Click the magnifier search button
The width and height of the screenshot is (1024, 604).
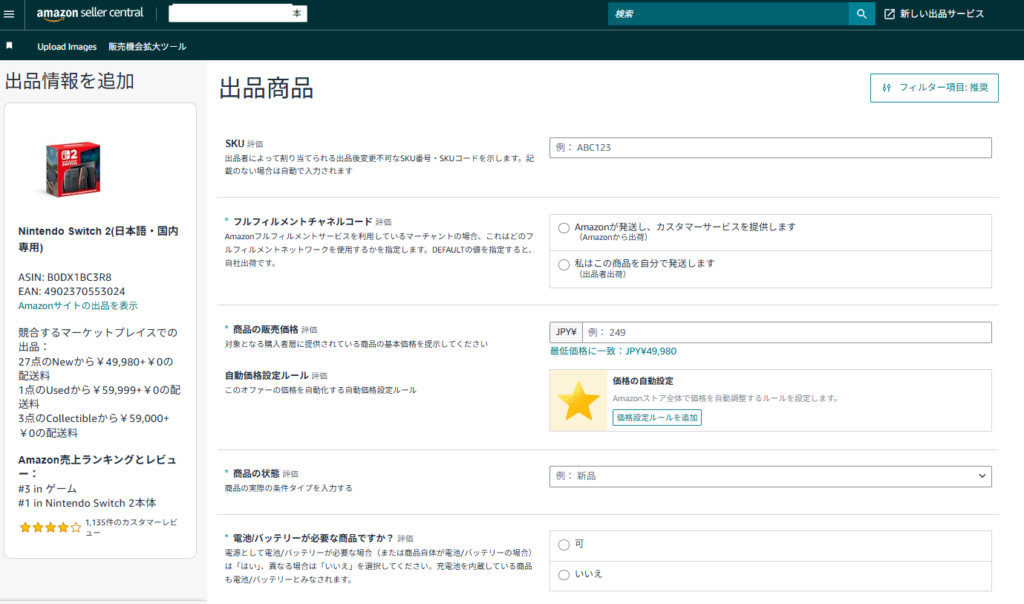(x=861, y=14)
